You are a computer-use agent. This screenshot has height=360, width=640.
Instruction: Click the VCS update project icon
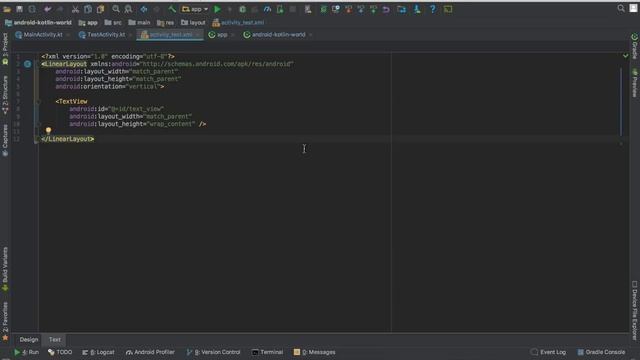tap(361, 9)
